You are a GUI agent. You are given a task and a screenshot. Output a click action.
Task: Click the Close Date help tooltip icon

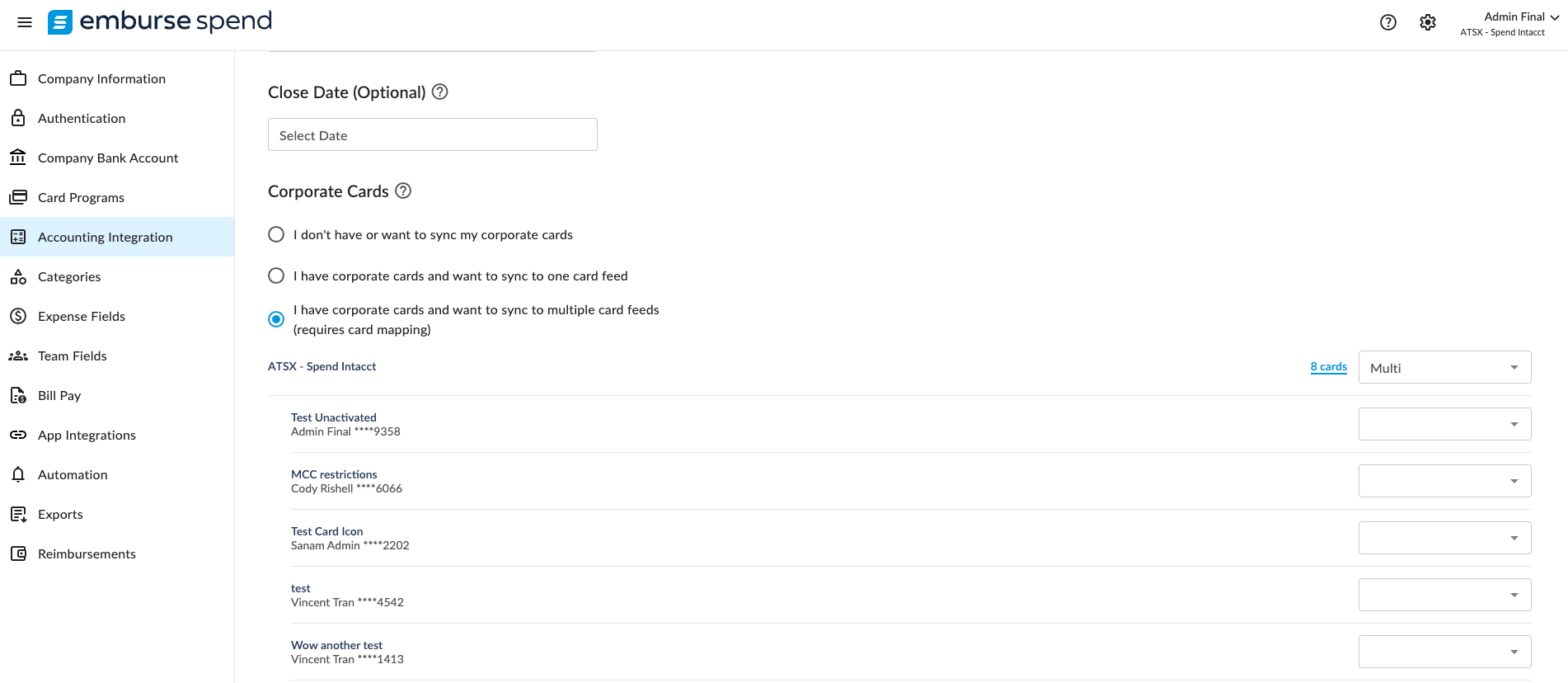point(440,92)
